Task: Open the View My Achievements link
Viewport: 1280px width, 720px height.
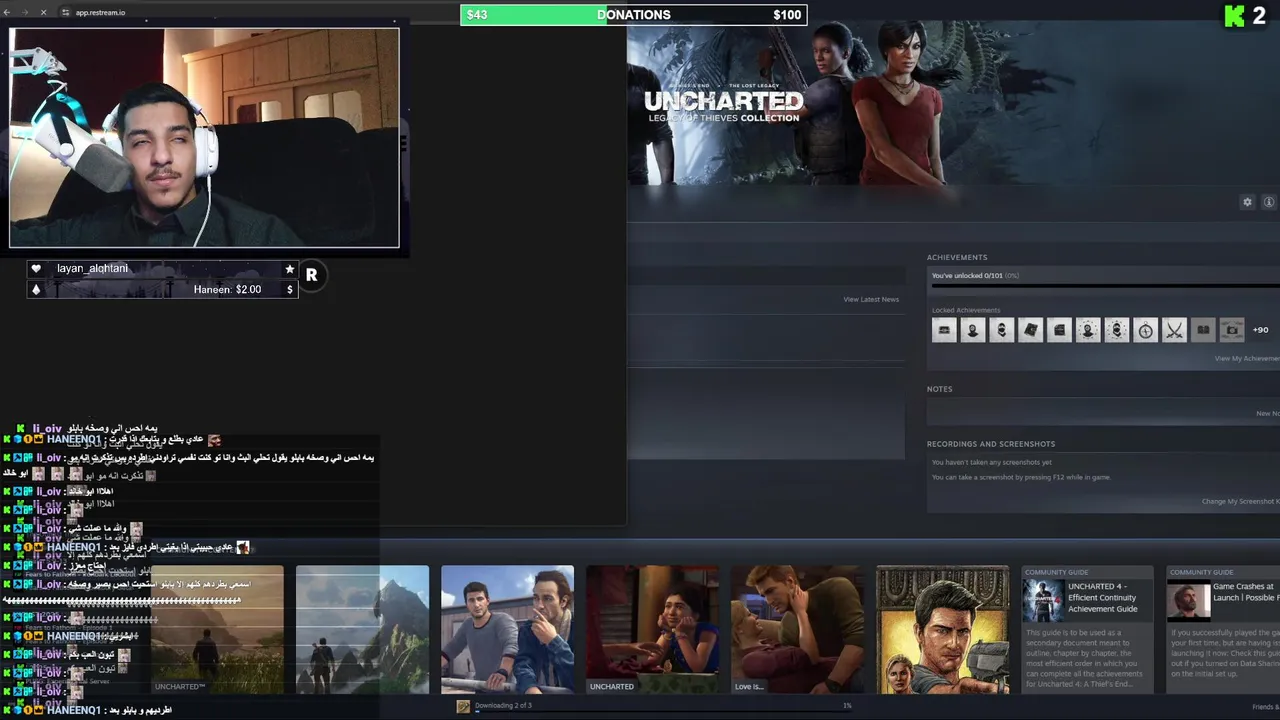Action: [x=1247, y=358]
